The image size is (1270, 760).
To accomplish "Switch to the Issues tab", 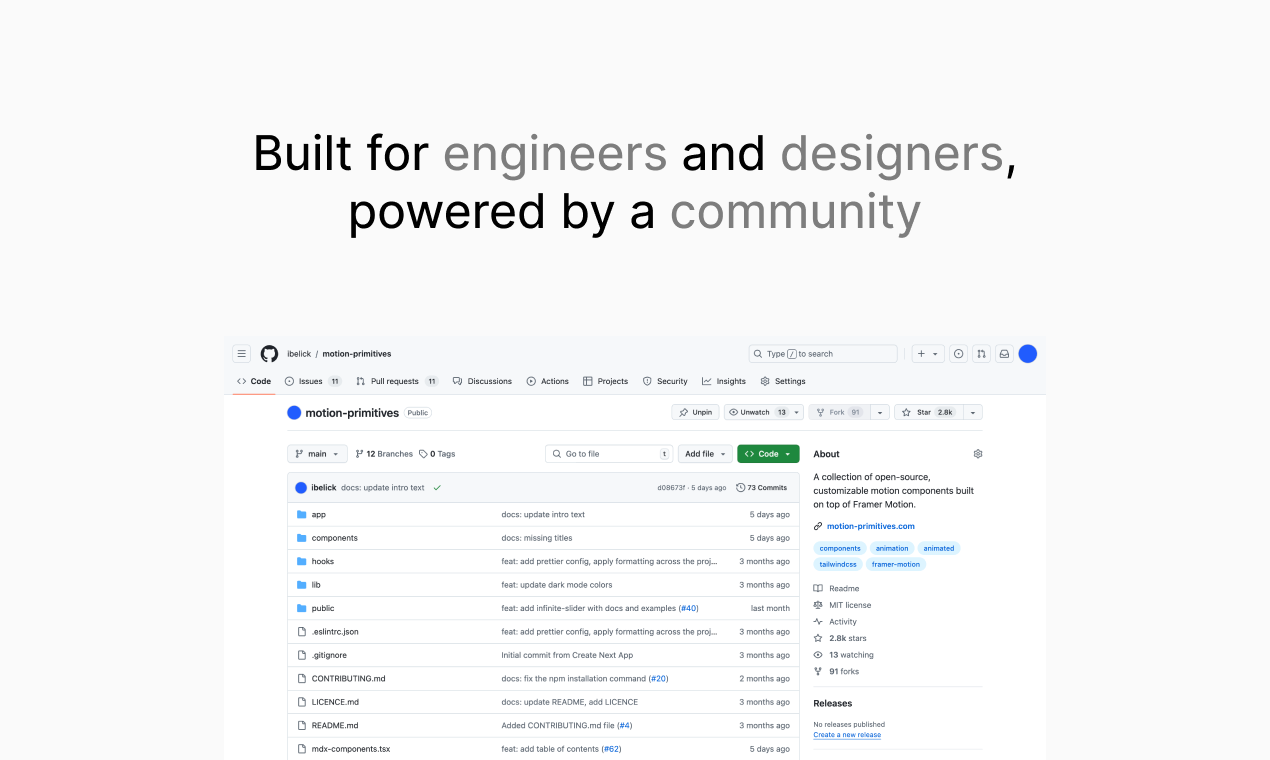I will 313,381.
